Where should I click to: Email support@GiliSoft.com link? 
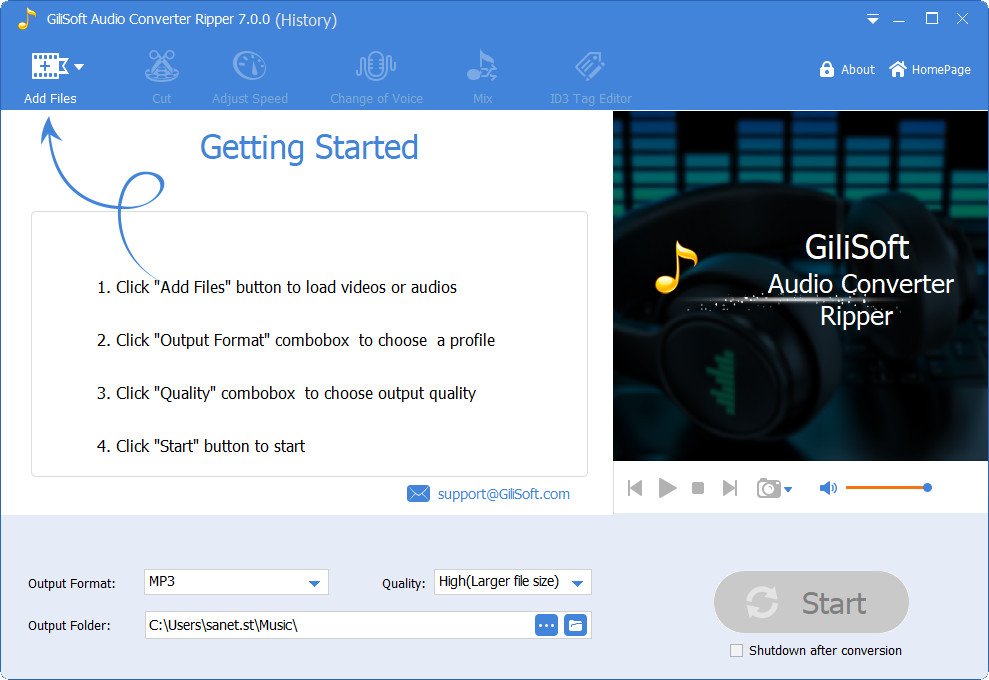(x=503, y=494)
